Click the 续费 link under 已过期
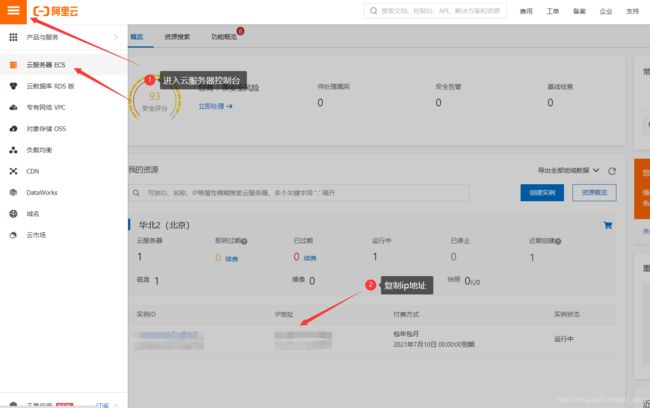Image resolution: width=650 pixels, height=408 pixels. [310, 258]
